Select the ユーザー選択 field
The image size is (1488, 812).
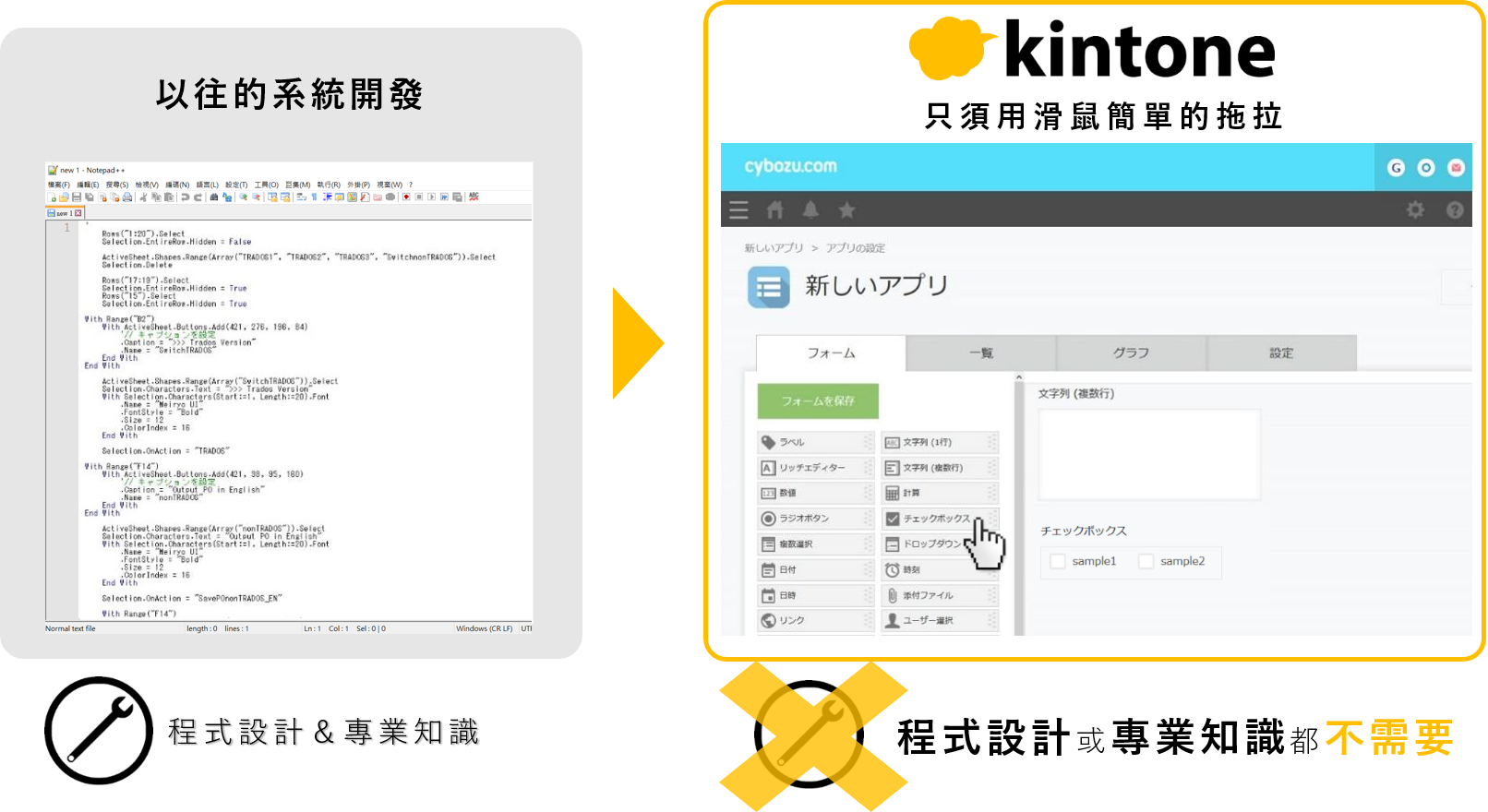pyautogui.click(x=940, y=621)
